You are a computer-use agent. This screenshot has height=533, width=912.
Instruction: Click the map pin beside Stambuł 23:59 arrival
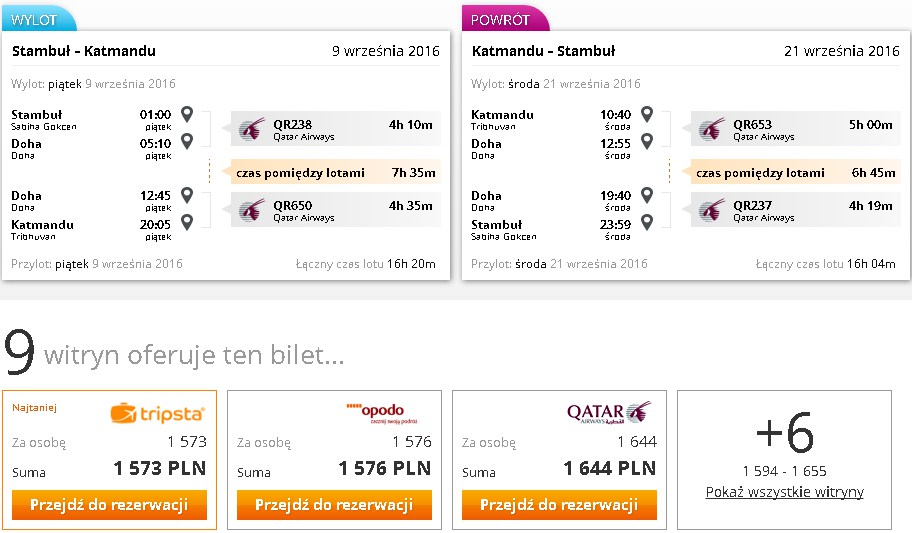pyautogui.click(x=647, y=222)
